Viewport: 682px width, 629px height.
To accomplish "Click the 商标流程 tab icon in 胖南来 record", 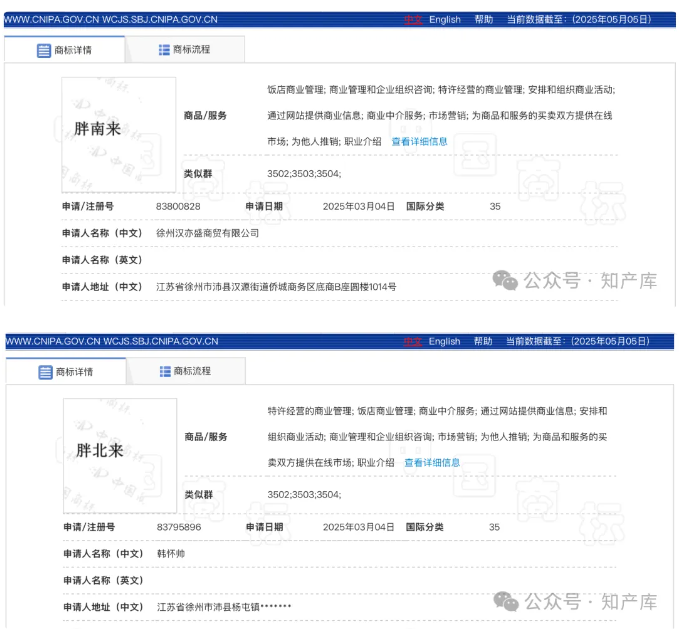I will tap(164, 50).
